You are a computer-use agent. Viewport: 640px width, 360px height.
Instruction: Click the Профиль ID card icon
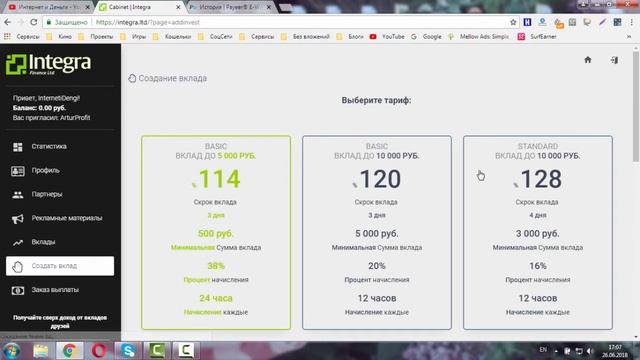click(18, 171)
